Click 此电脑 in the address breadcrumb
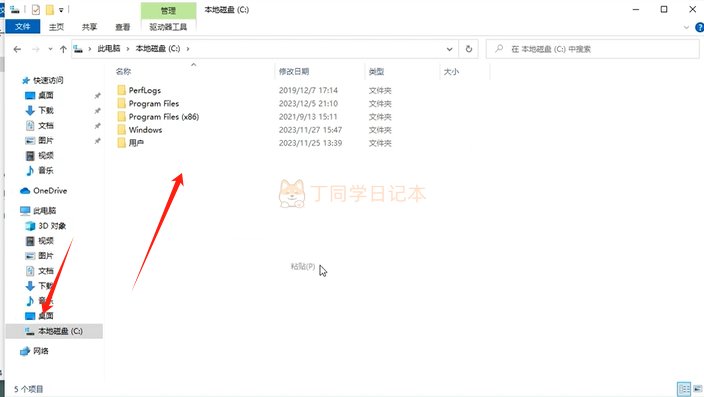704x397 pixels. coord(109,49)
